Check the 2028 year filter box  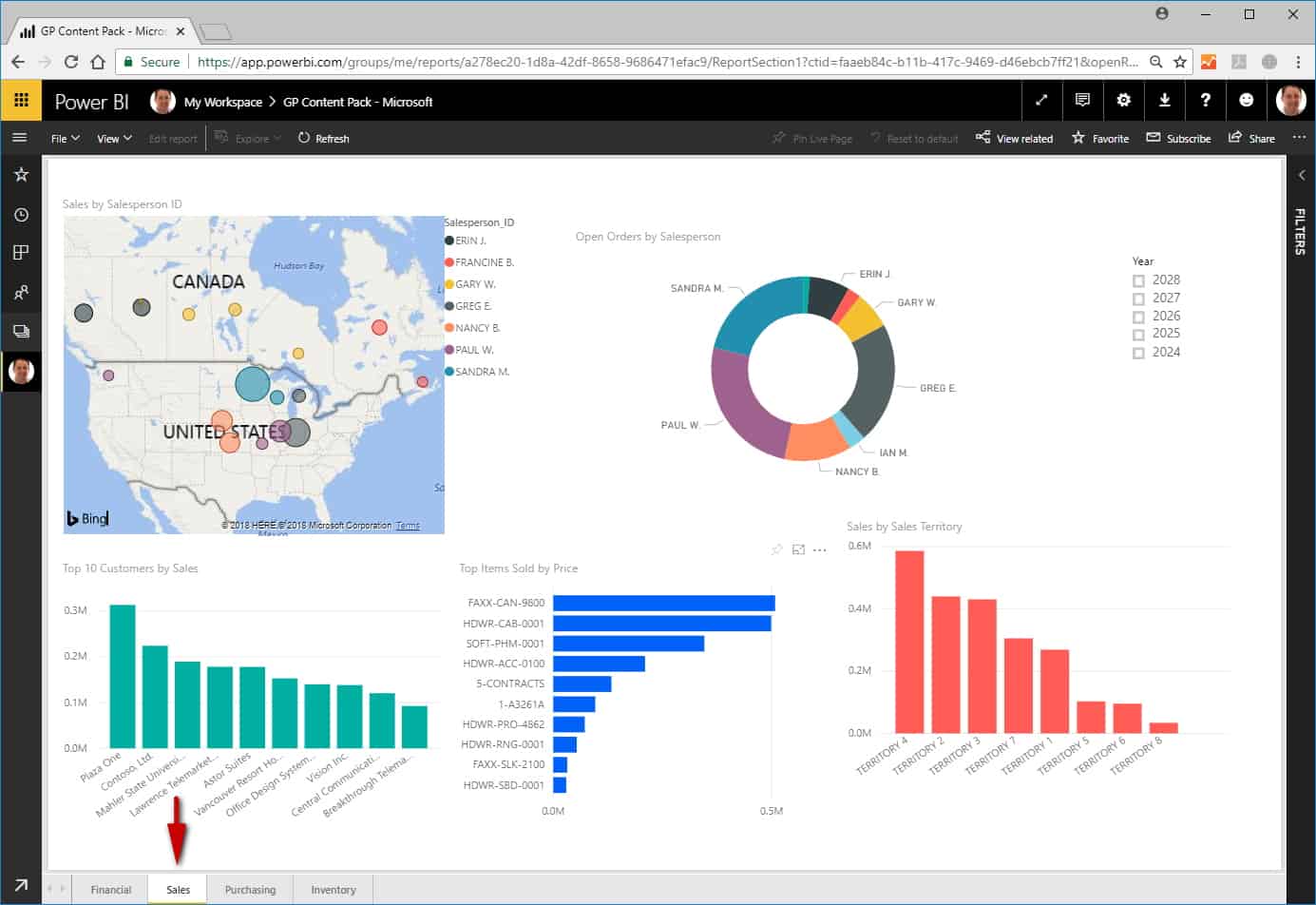(1138, 280)
